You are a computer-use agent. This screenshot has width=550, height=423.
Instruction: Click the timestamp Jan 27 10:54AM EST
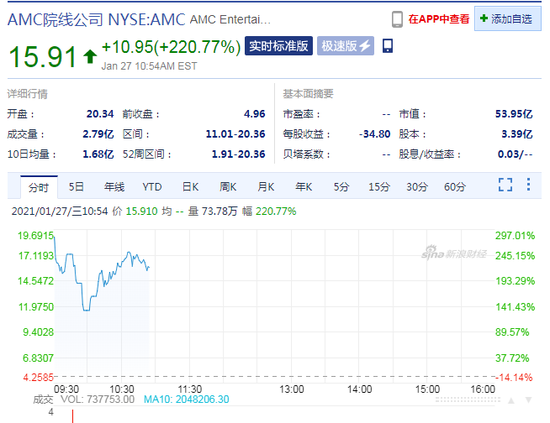149,66
